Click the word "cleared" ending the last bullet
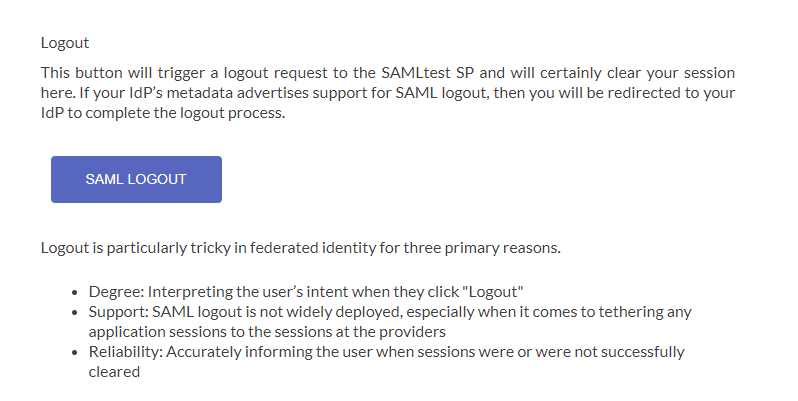 114,371
